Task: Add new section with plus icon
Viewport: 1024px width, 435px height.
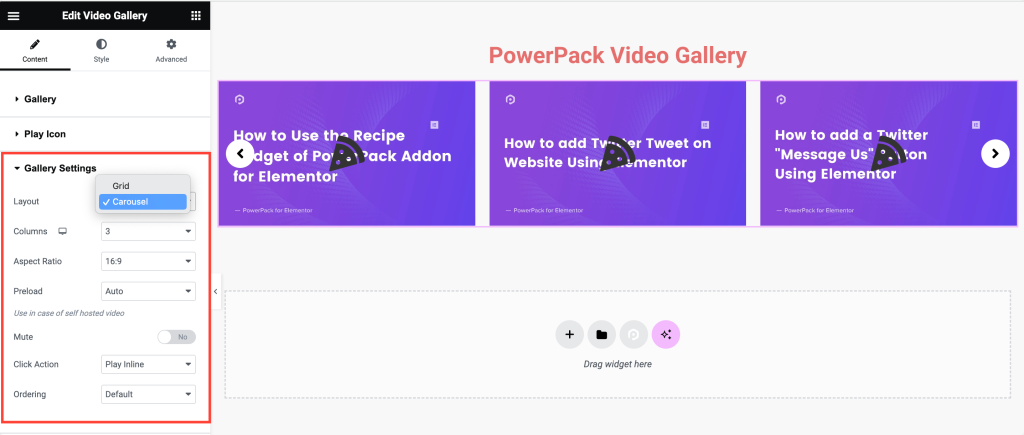Action: (x=569, y=334)
